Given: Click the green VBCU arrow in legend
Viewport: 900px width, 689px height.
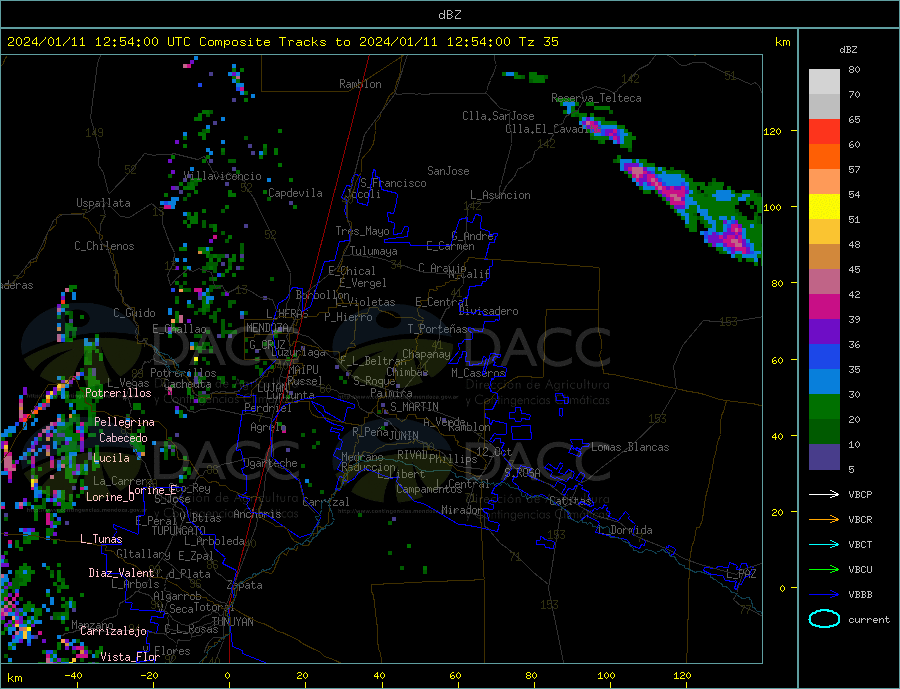Looking at the screenshot, I should [824, 570].
